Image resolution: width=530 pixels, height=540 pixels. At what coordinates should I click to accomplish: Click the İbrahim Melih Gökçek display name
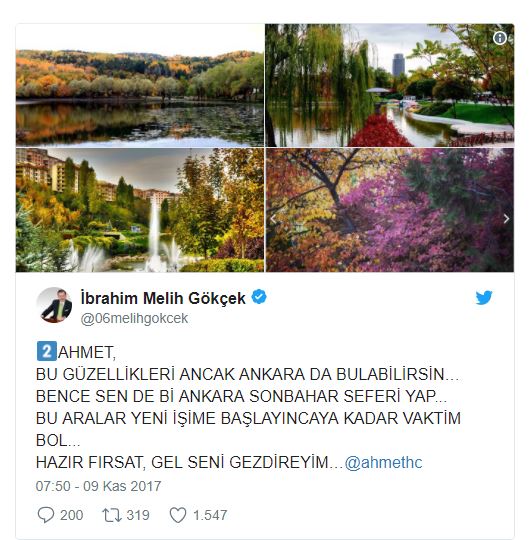[163, 298]
